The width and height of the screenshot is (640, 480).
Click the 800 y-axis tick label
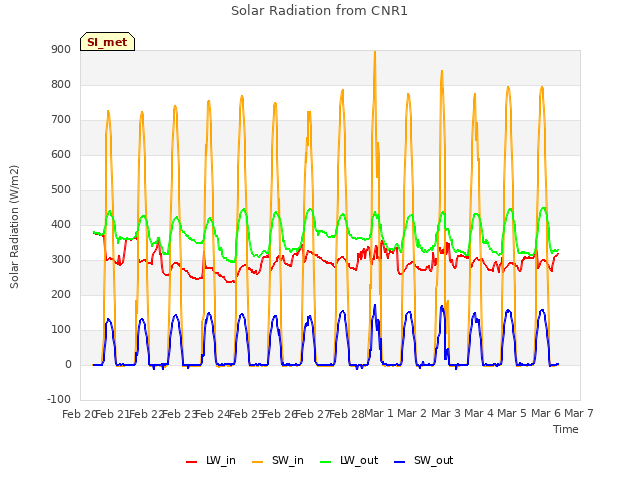click(x=61, y=84)
